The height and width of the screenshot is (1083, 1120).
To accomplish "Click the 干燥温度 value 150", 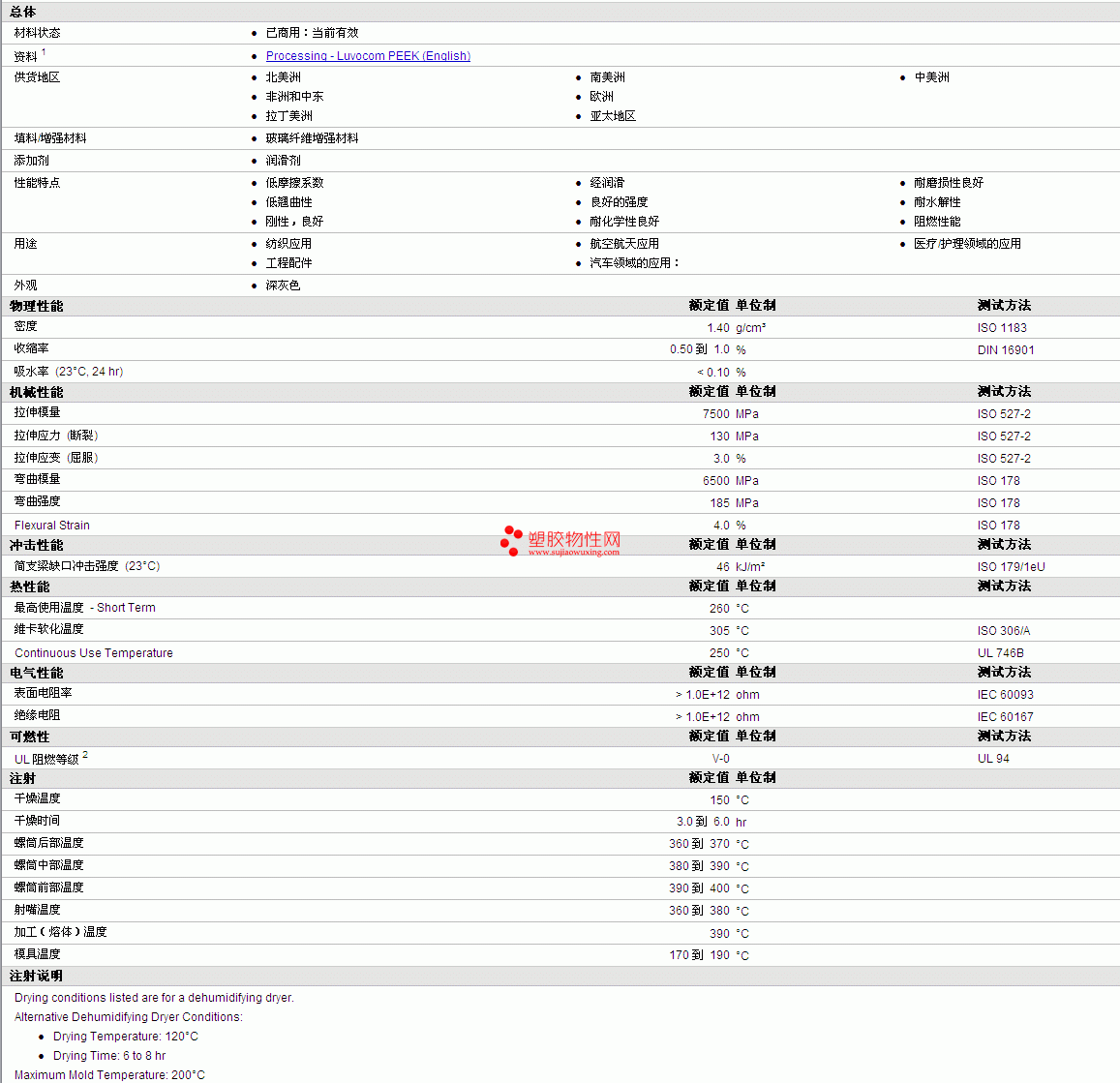I will 720,799.
